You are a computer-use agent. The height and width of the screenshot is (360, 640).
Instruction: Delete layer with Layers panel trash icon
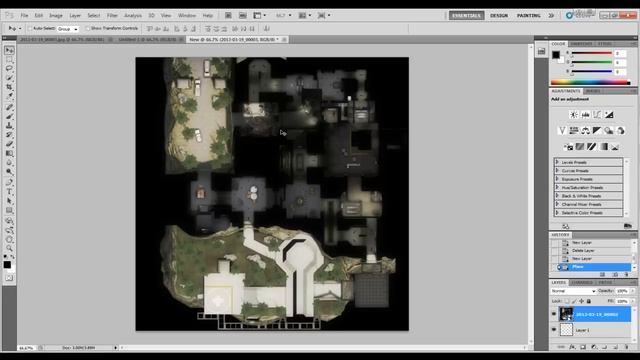[626, 347]
